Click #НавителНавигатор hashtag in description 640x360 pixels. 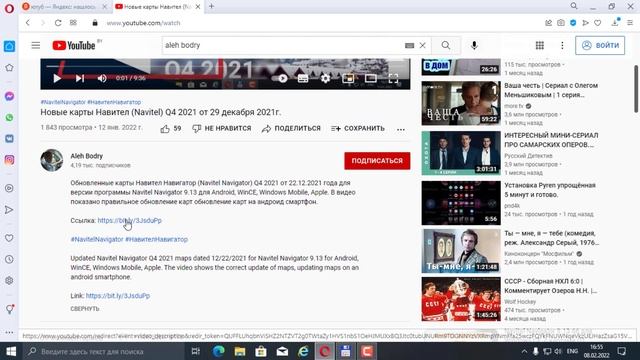tap(156, 239)
